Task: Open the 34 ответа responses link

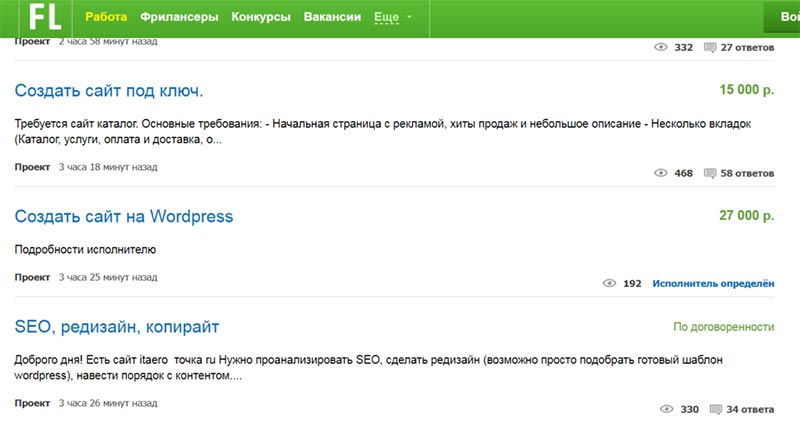Action: (750, 409)
